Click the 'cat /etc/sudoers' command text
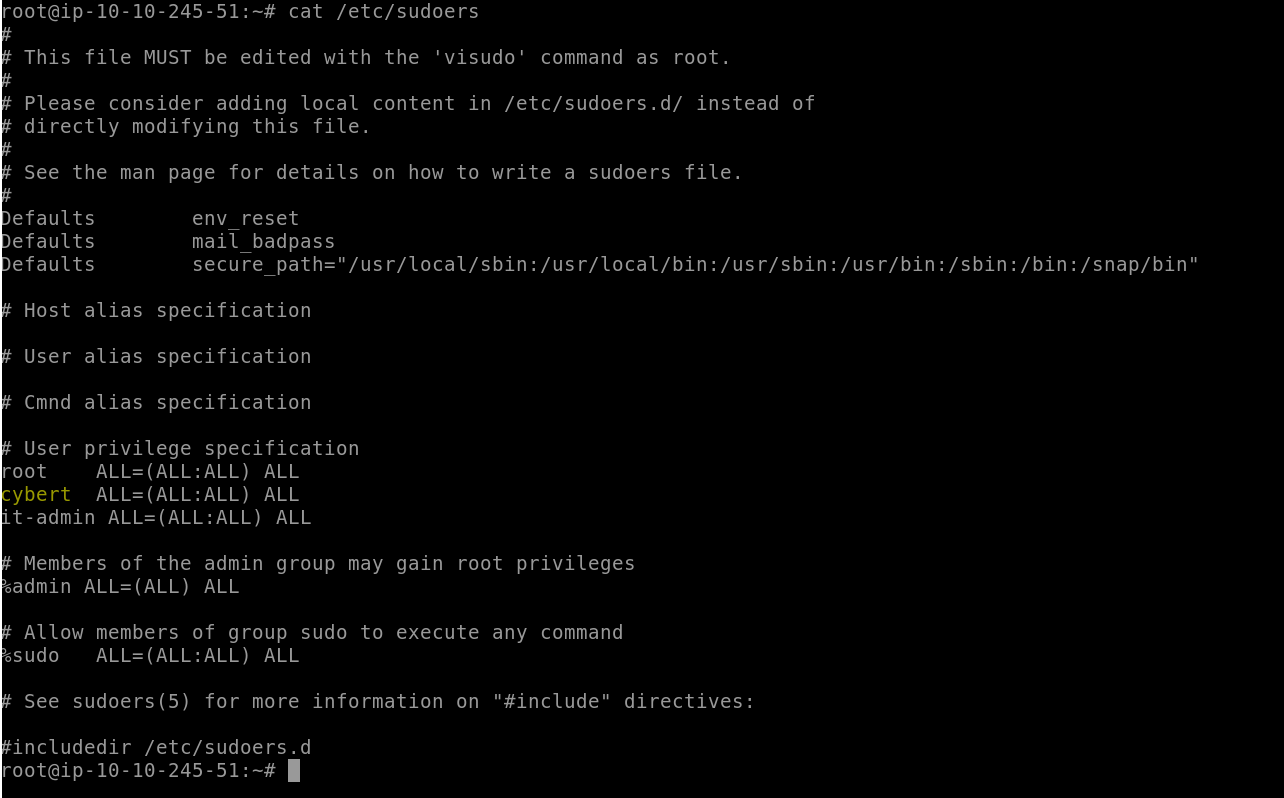The height and width of the screenshot is (798, 1284). coord(384,11)
